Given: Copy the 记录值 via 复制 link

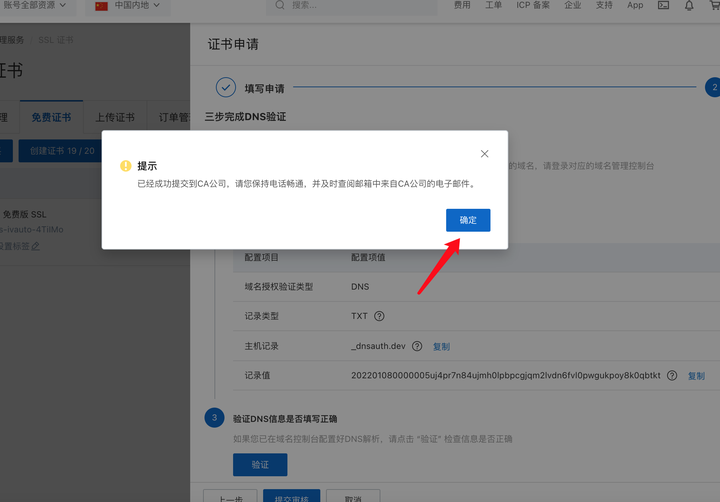Looking at the screenshot, I should pyautogui.click(x=696, y=376).
